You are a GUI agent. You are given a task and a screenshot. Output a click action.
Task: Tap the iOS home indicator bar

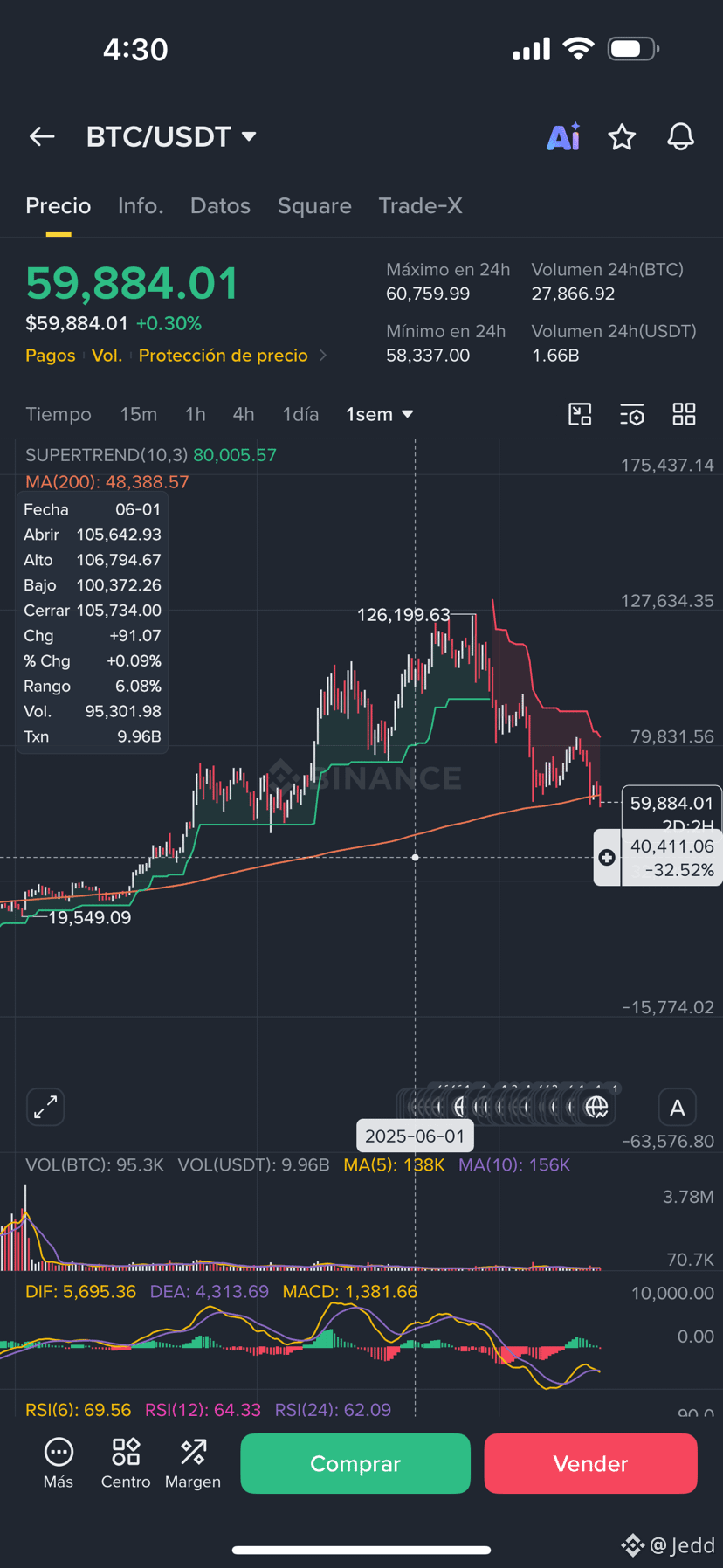(x=361, y=1550)
